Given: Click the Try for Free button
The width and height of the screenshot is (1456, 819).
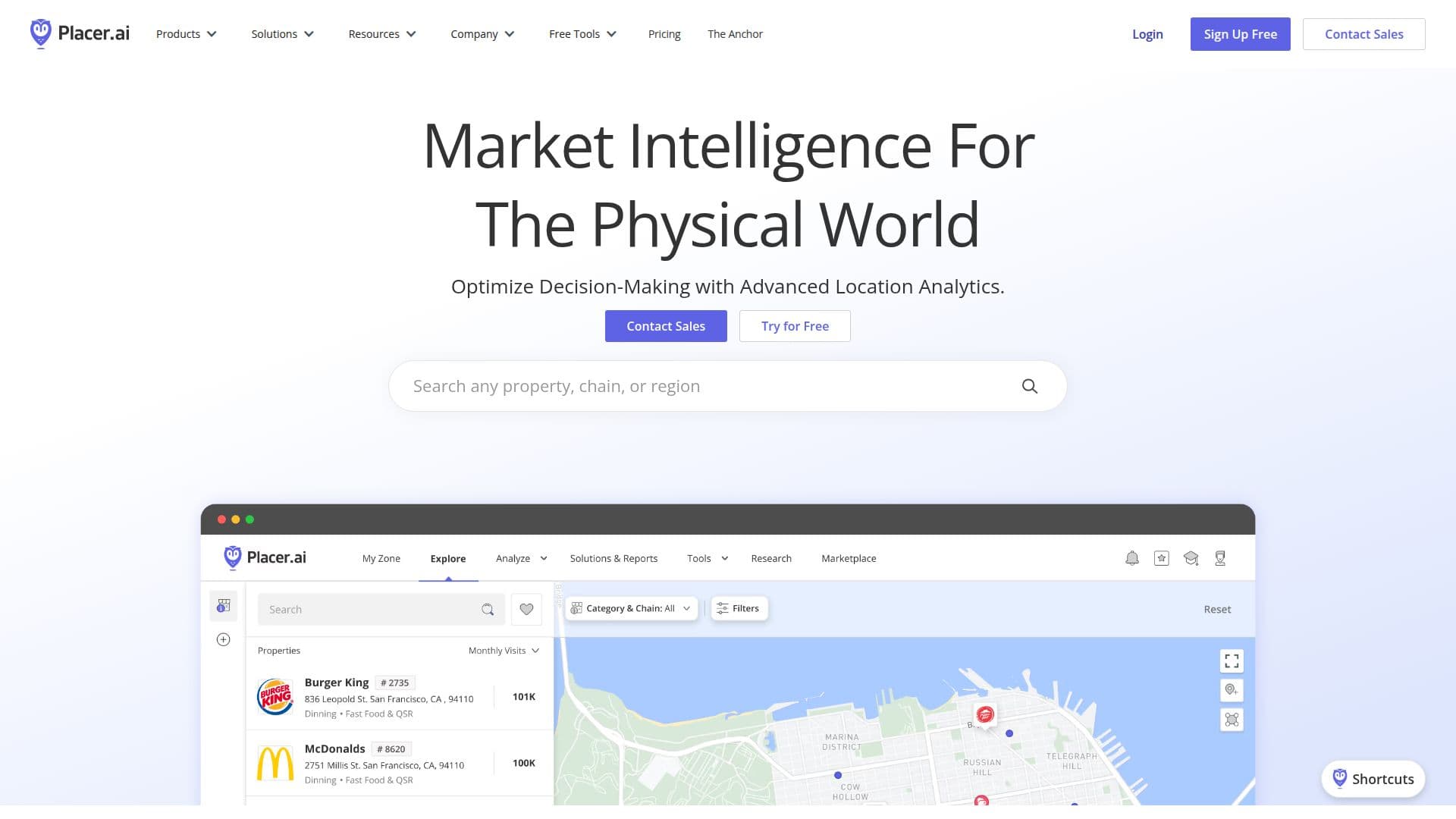Looking at the screenshot, I should click(795, 326).
